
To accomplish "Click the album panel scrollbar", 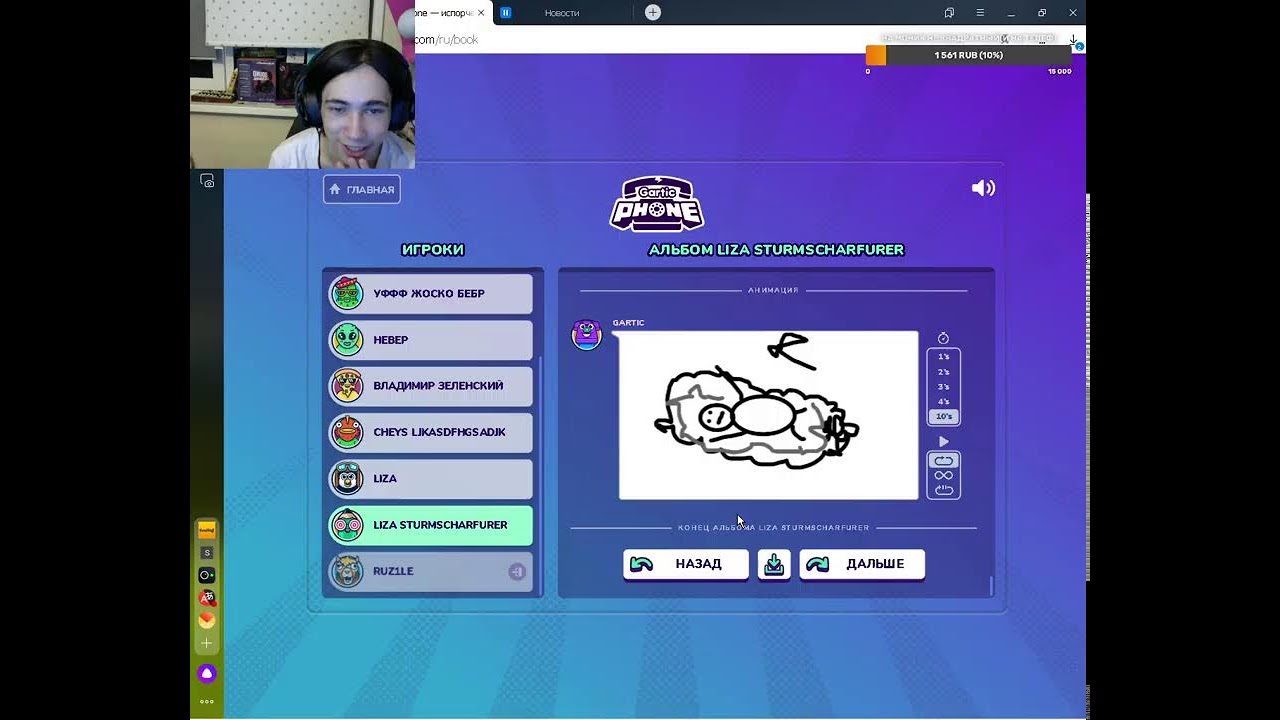I will tap(991, 585).
